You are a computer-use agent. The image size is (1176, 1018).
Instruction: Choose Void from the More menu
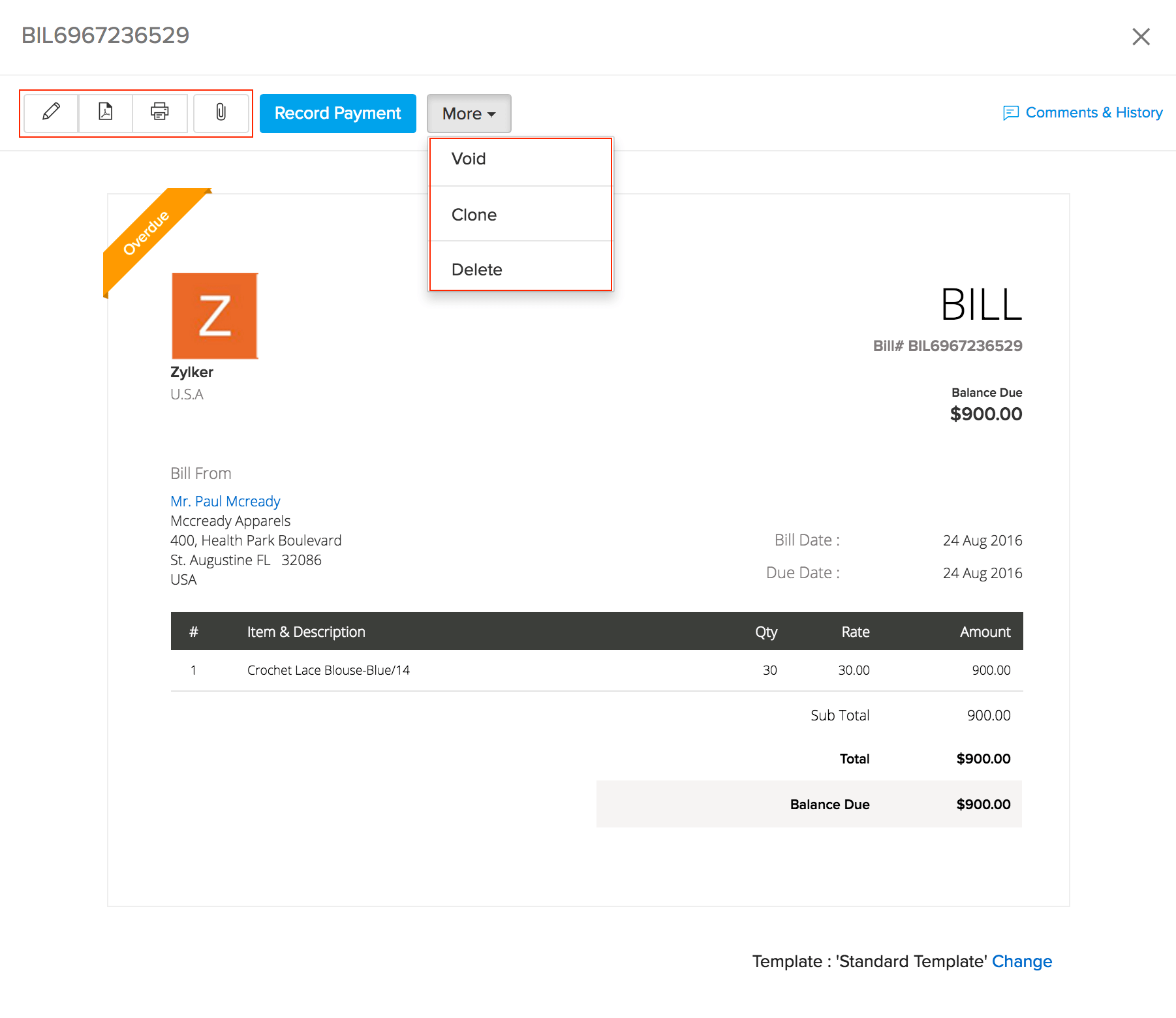click(469, 159)
